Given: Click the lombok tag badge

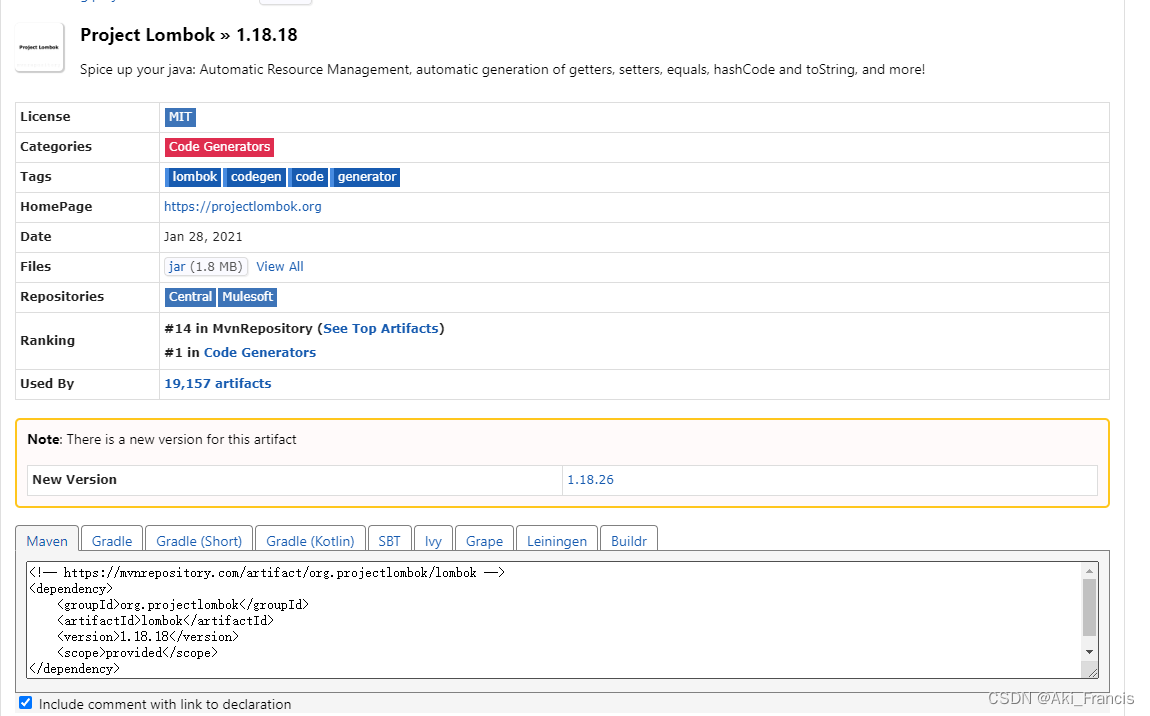Looking at the screenshot, I should 193,177.
